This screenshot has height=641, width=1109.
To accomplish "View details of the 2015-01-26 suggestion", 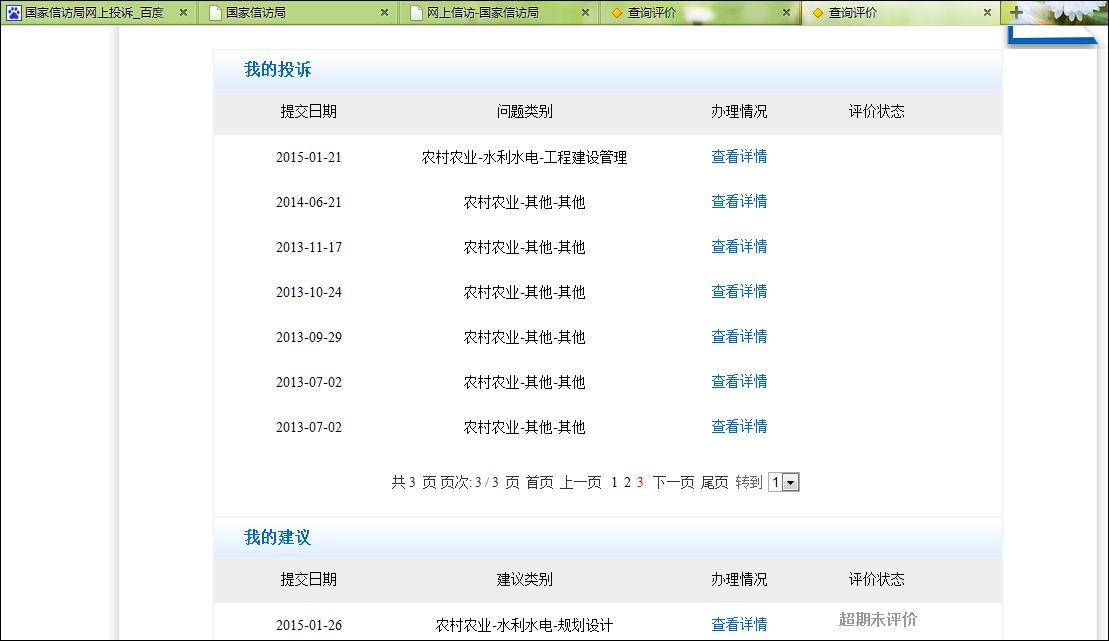I will 739,625.
